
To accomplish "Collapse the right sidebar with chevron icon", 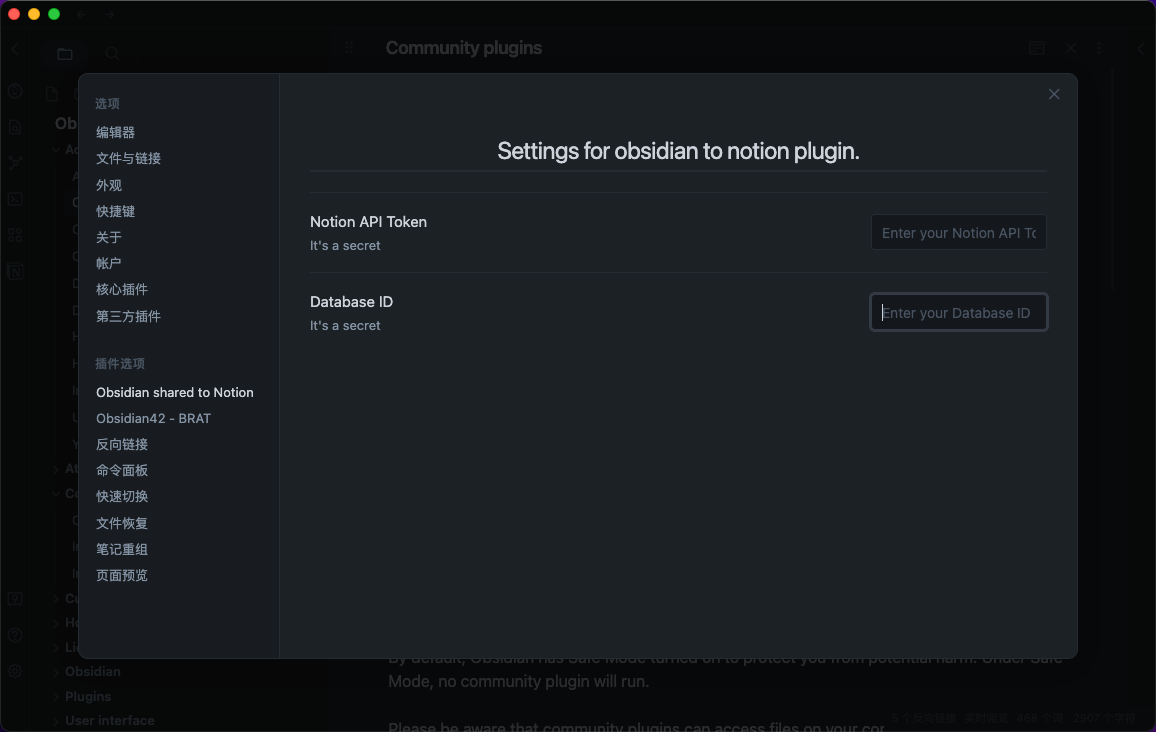I will pos(1141,49).
